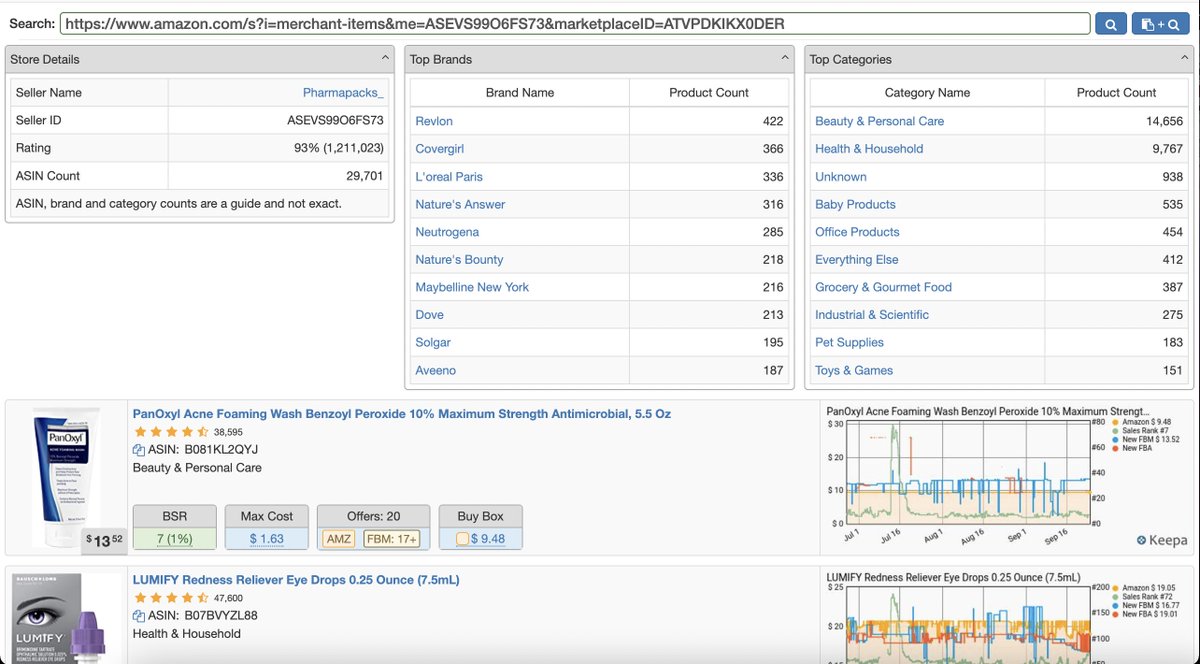Screen dimensions: 1200x664
Task: Open the Aveeno brand link
Action: click(435, 370)
